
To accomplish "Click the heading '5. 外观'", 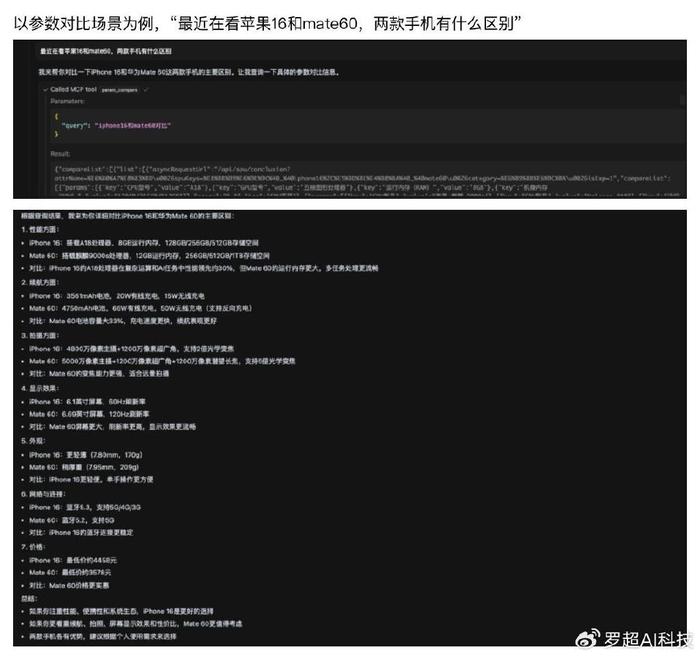I will 33,441.
